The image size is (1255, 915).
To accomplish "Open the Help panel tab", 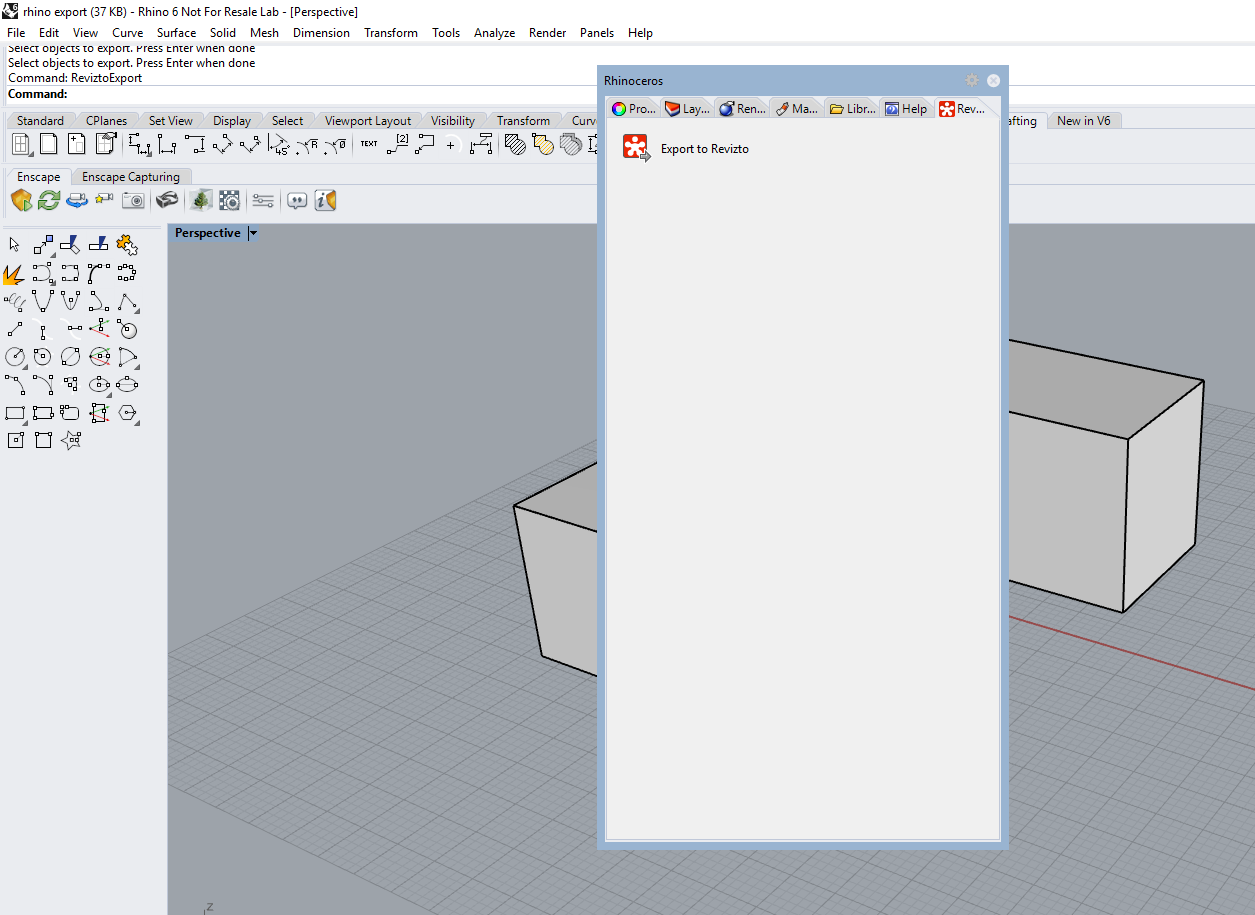I will point(906,109).
